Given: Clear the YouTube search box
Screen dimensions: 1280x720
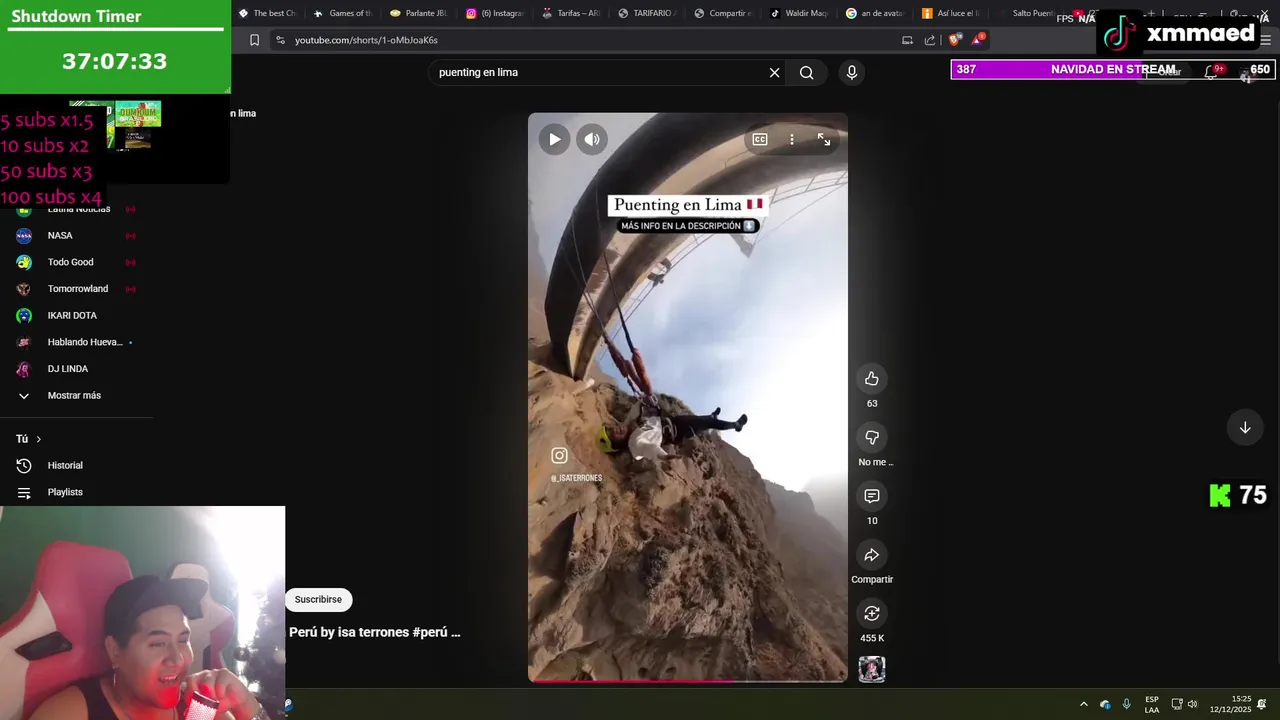Looking at the screenshot, I should pos(774,72).
